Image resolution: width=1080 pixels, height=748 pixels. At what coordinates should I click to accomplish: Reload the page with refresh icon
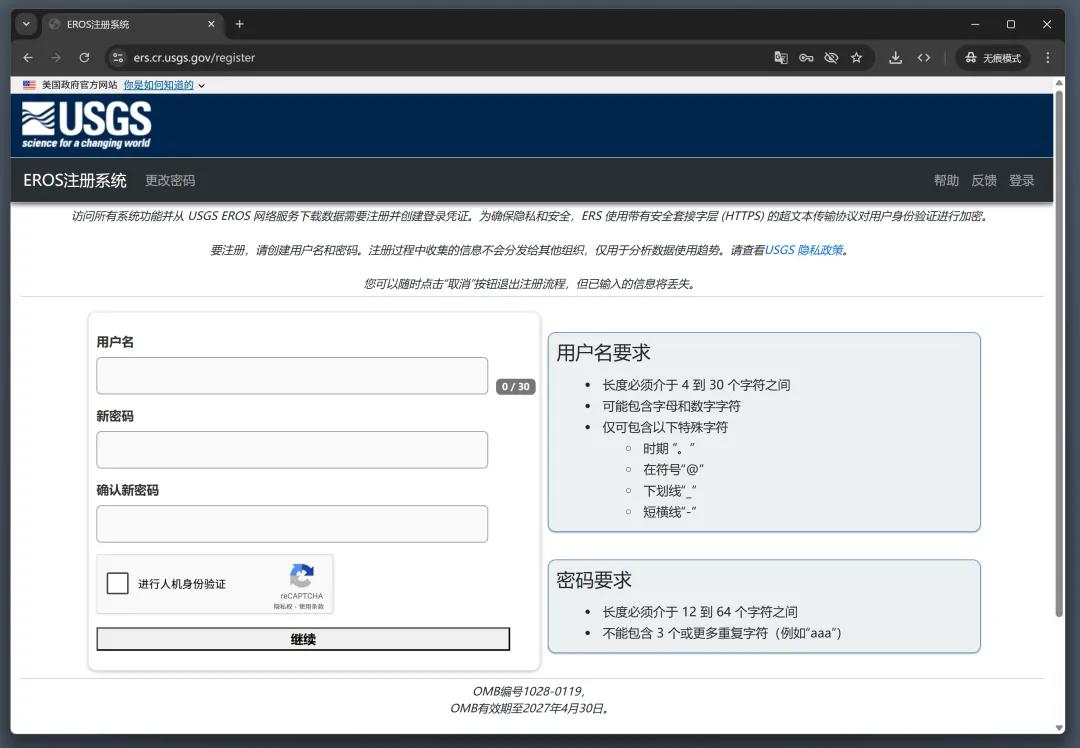point(84,58)
